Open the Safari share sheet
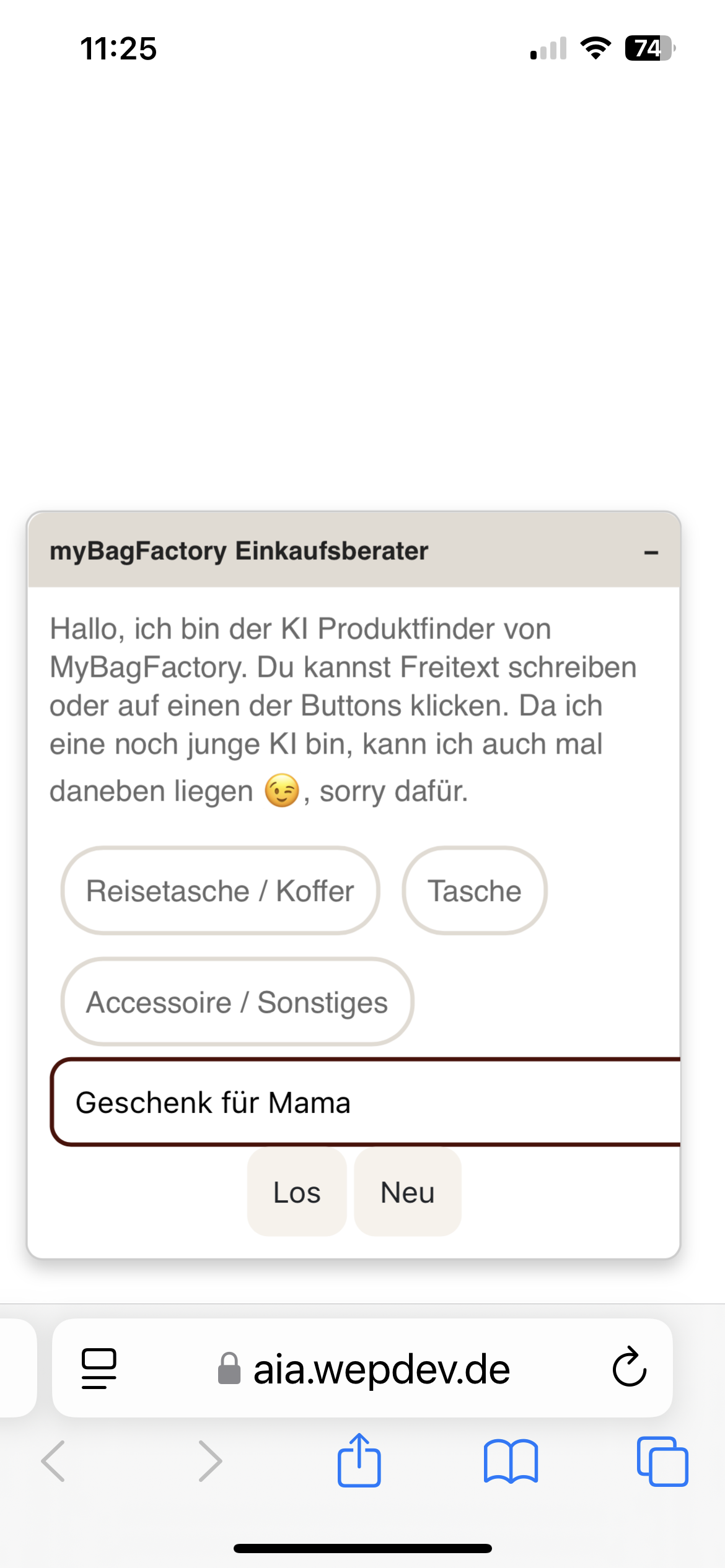Image resolution: width=725 pixels, height=1568 pixels. (x=359, y=1460)
